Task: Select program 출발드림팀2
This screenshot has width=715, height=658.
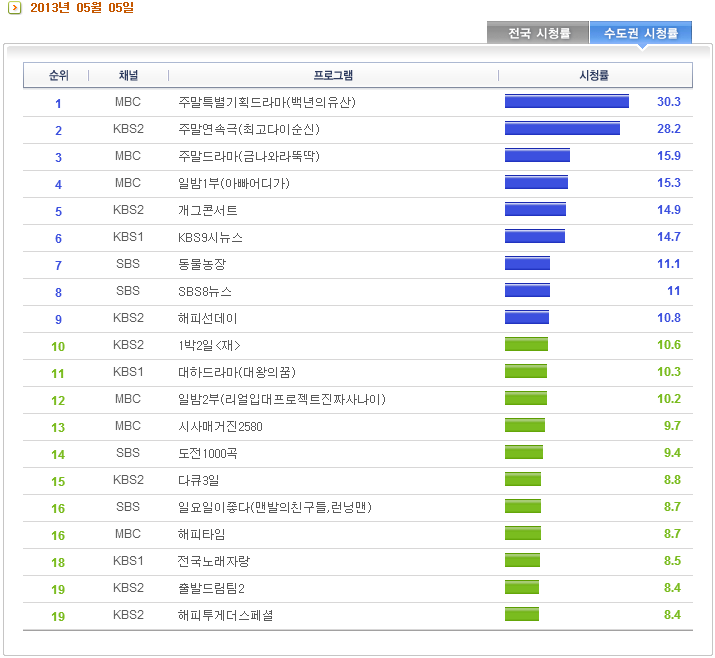Action: pos(211,588)
